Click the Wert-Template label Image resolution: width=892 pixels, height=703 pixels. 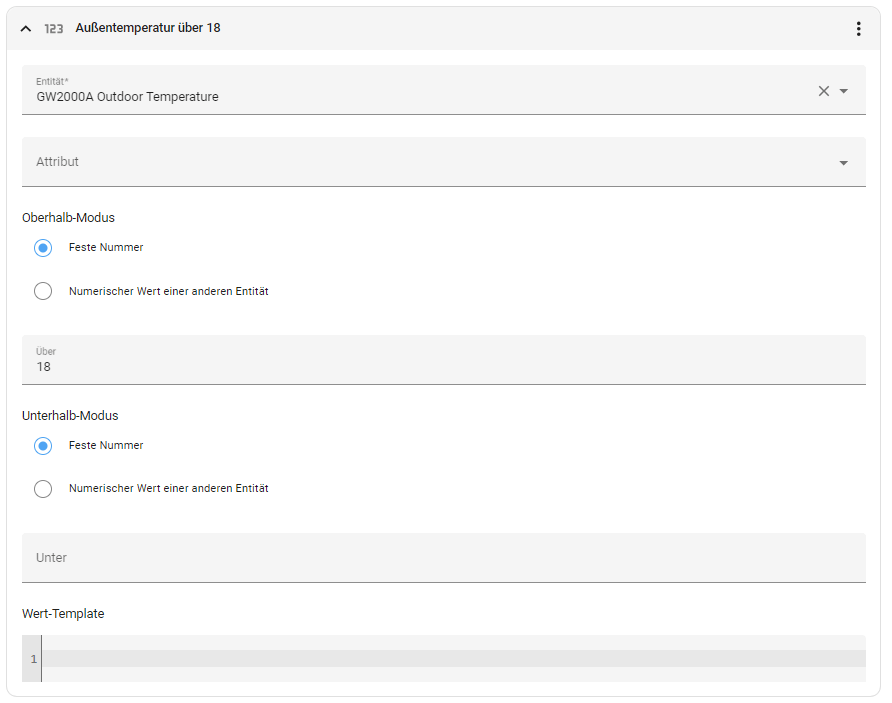[x=63, y=613]
